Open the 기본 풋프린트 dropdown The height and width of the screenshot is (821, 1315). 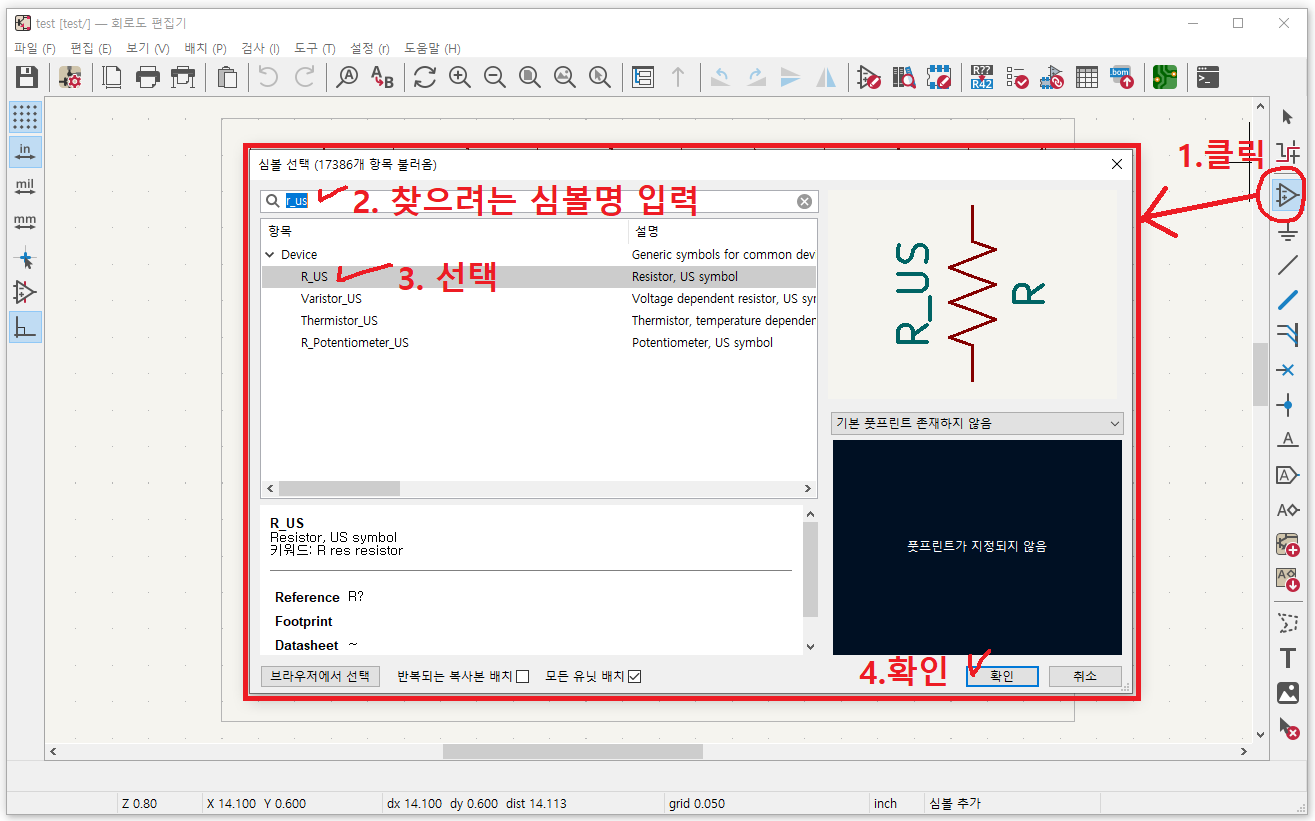coord(976,423)
